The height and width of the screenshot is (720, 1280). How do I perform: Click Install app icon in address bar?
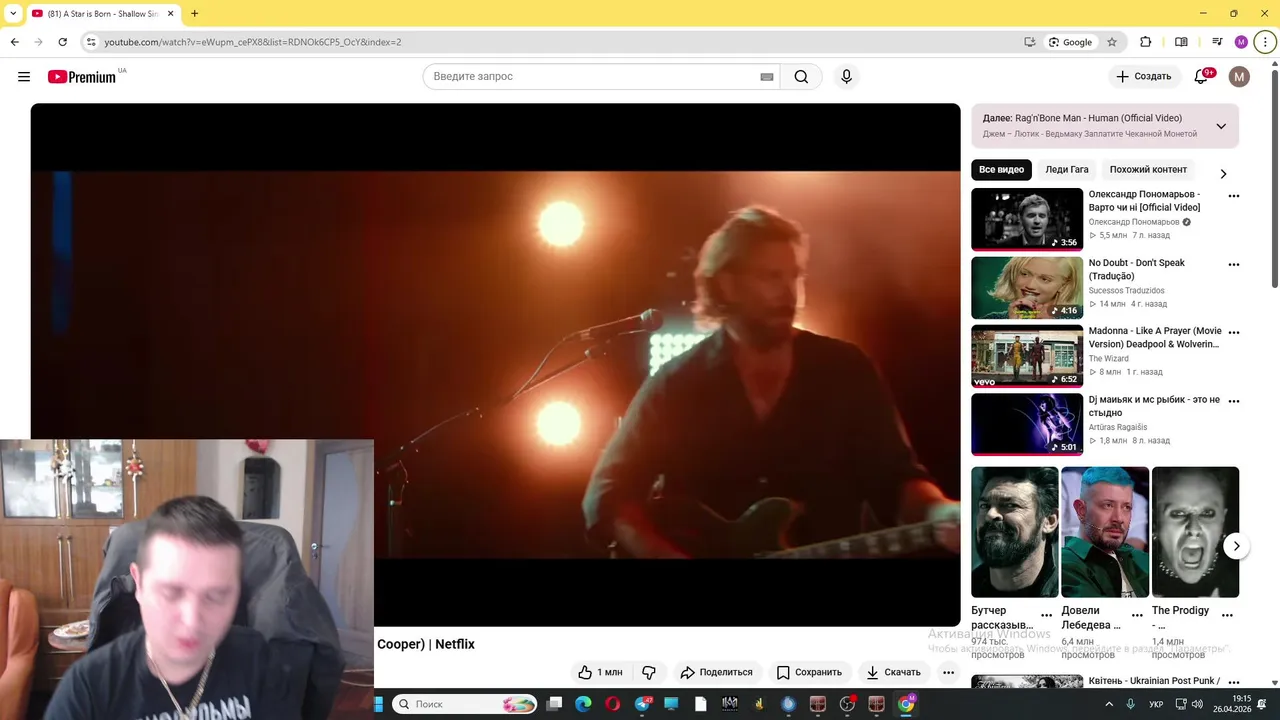pos(1030,42)
